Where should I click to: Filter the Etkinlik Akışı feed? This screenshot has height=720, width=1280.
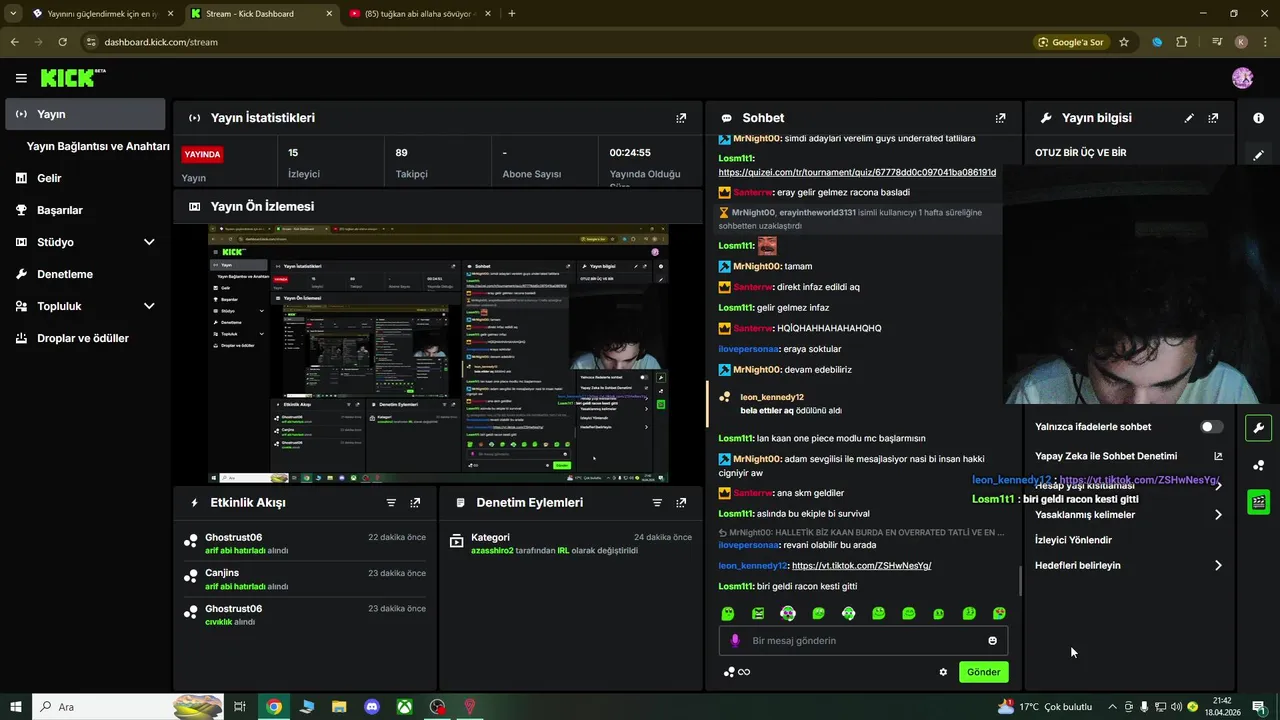click(391, 503)
